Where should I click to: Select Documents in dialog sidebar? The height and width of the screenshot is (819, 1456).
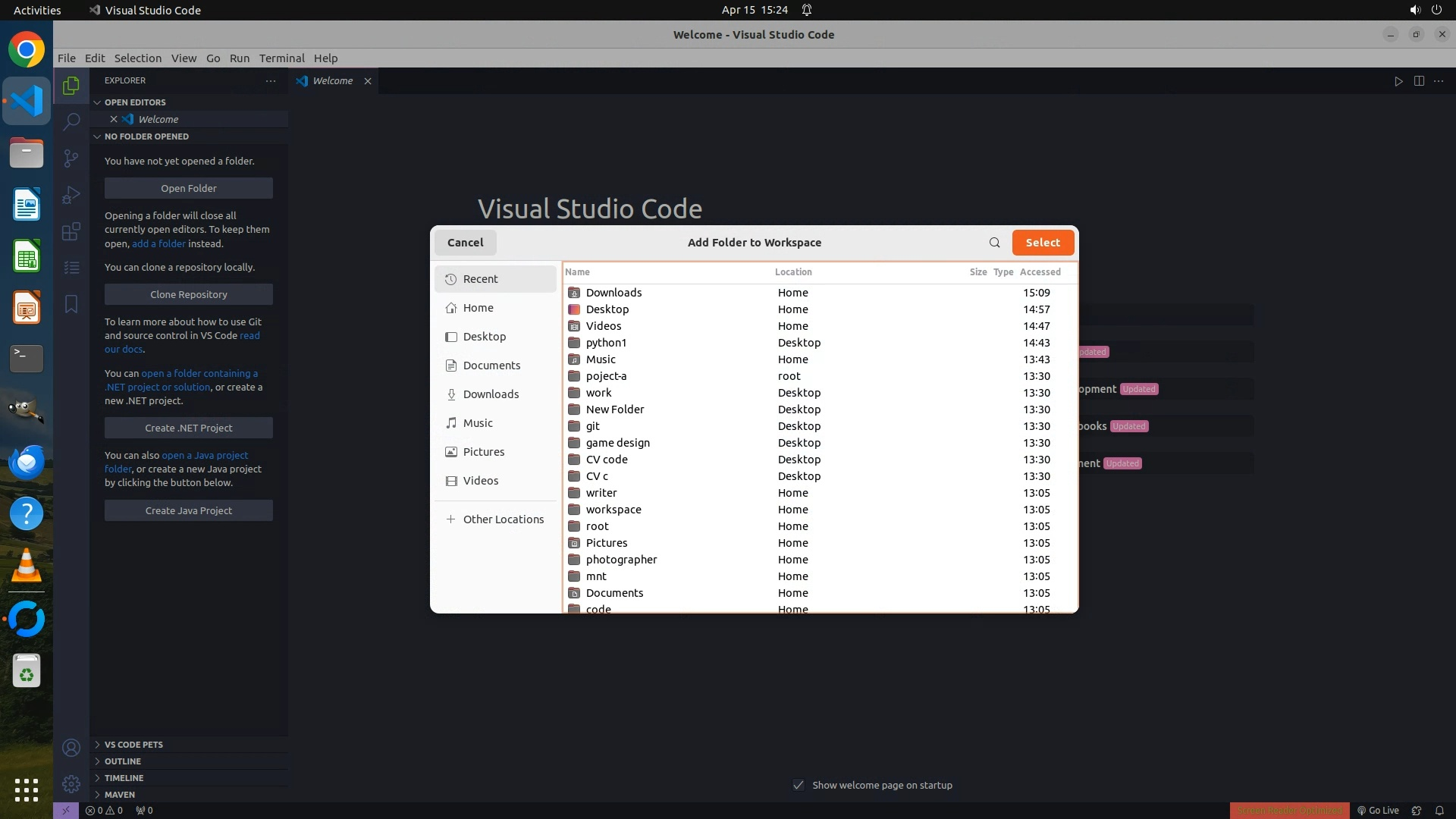point(491,366)
